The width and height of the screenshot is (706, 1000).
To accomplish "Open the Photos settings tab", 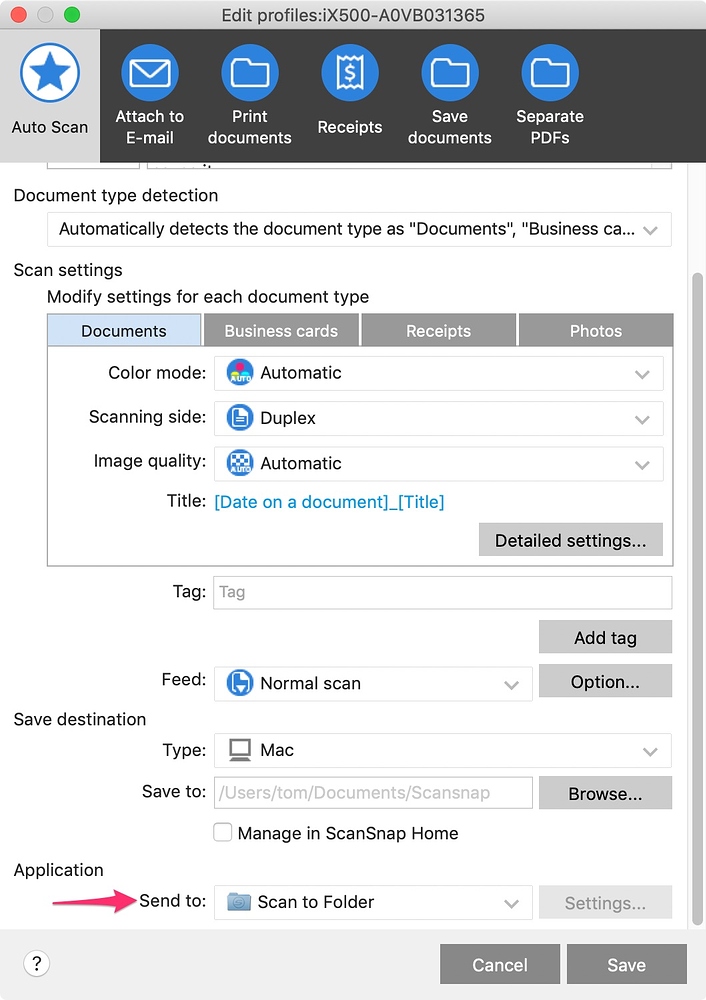I will tap(596, 330).
